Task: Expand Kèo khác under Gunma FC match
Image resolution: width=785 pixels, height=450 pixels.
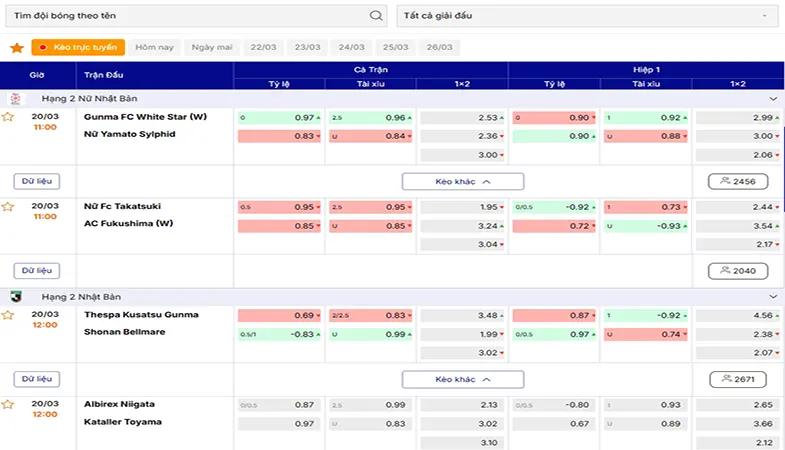Action: 463,182
